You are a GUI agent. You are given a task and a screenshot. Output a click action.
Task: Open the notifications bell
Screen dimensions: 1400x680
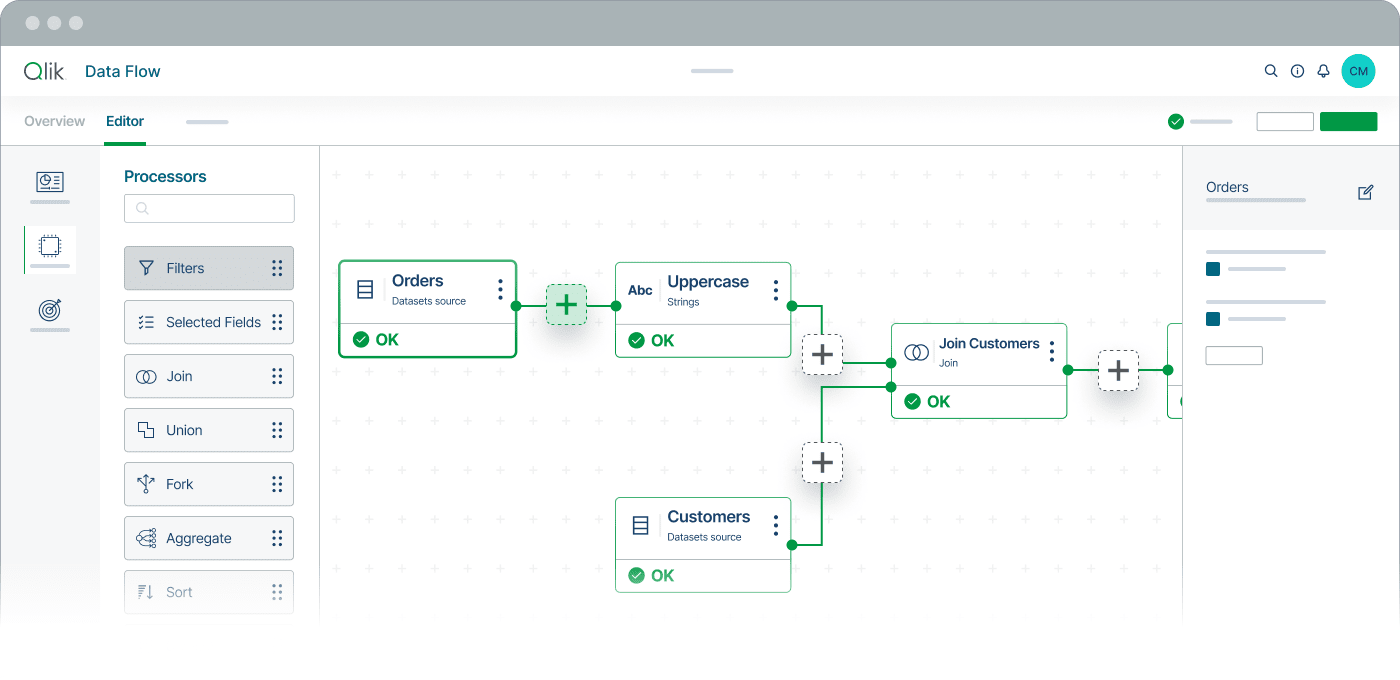click(x=1323, y=71)
